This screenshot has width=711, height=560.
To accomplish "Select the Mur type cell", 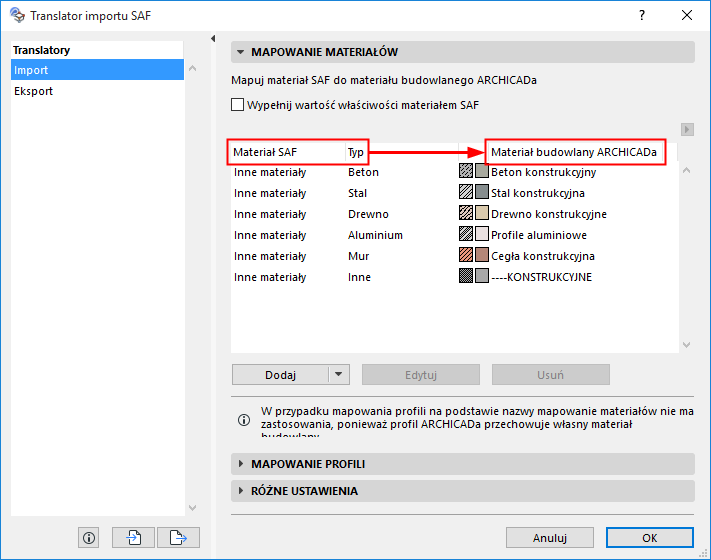I will (358, 256).
